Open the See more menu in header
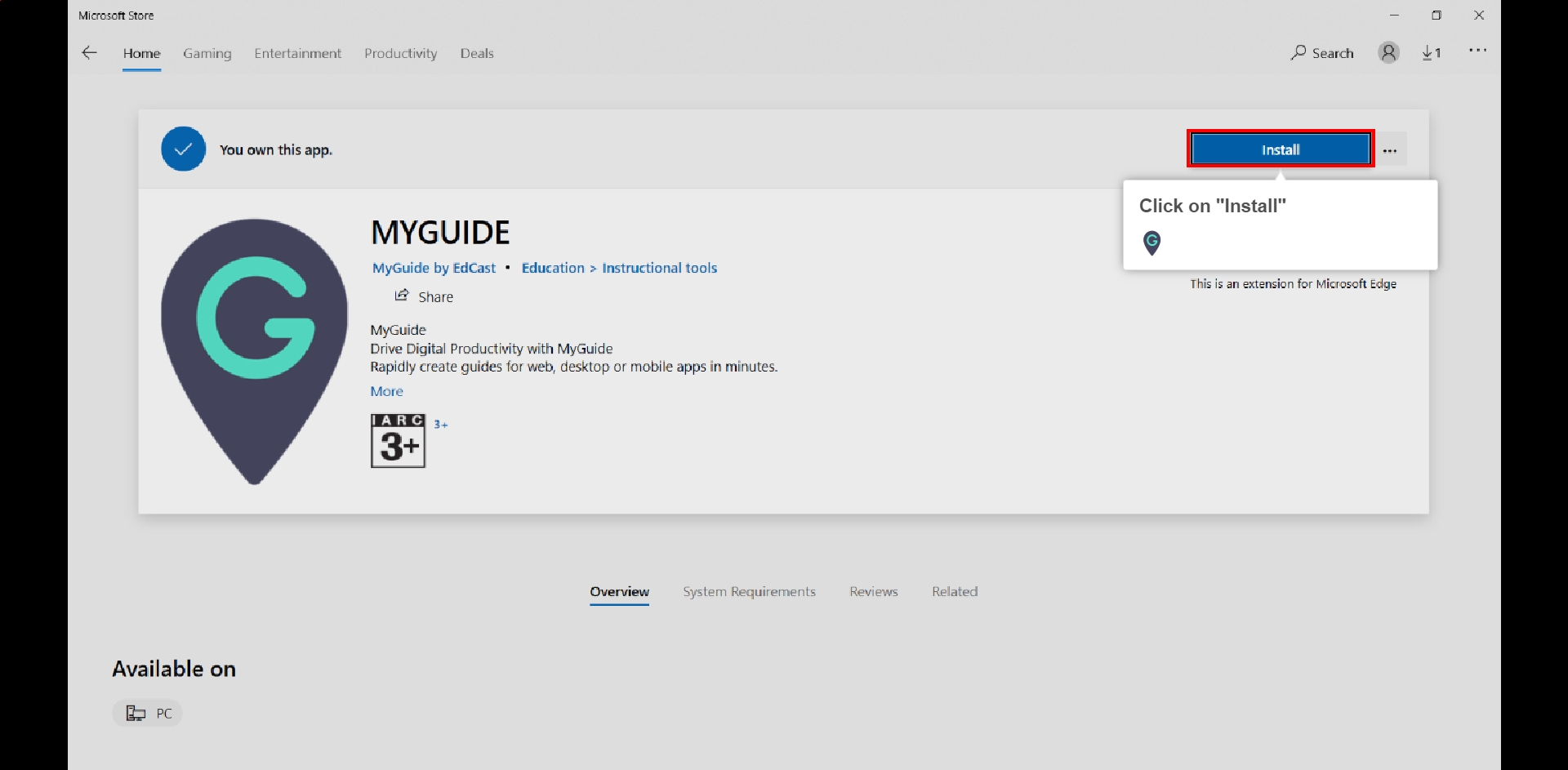The height and width of the screenshot is (770, 1568). [x=1477, y=51]
